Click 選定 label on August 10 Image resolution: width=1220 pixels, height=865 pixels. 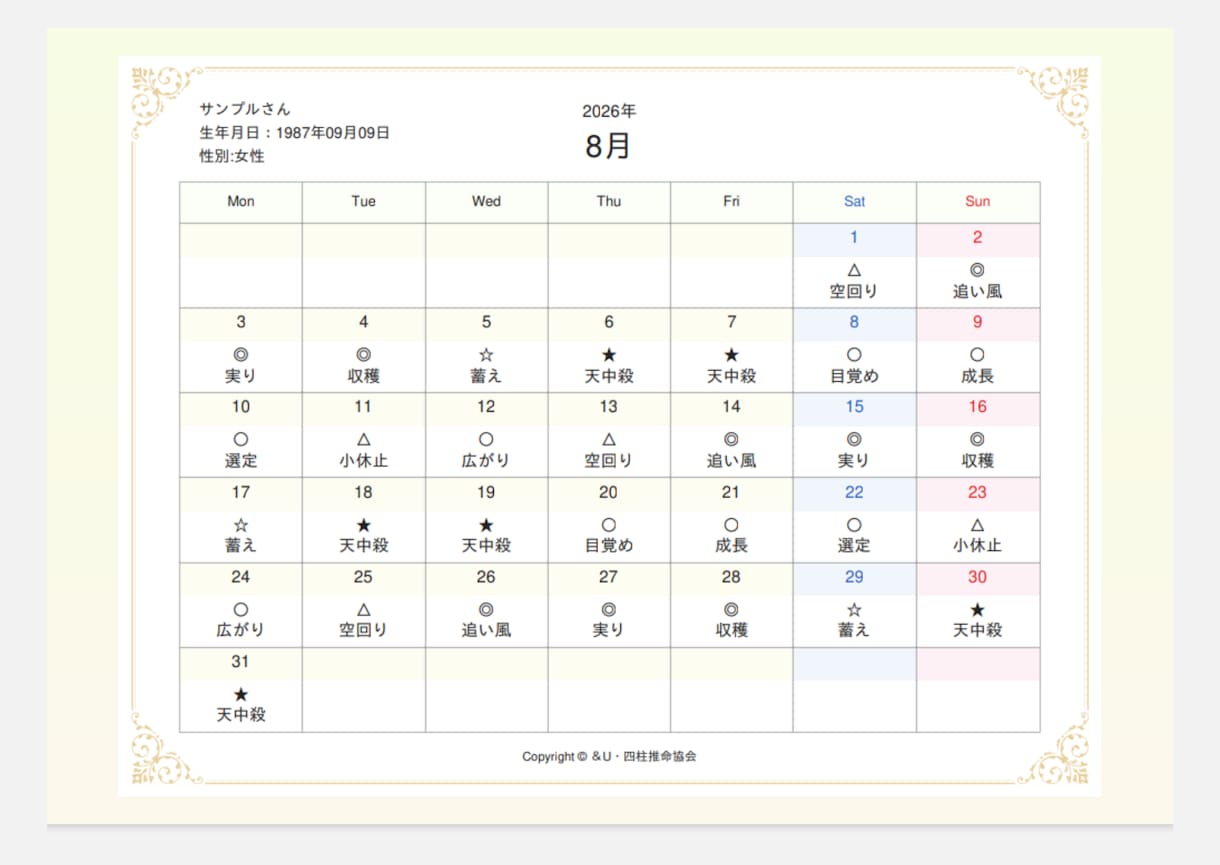(x=240, y=461)
